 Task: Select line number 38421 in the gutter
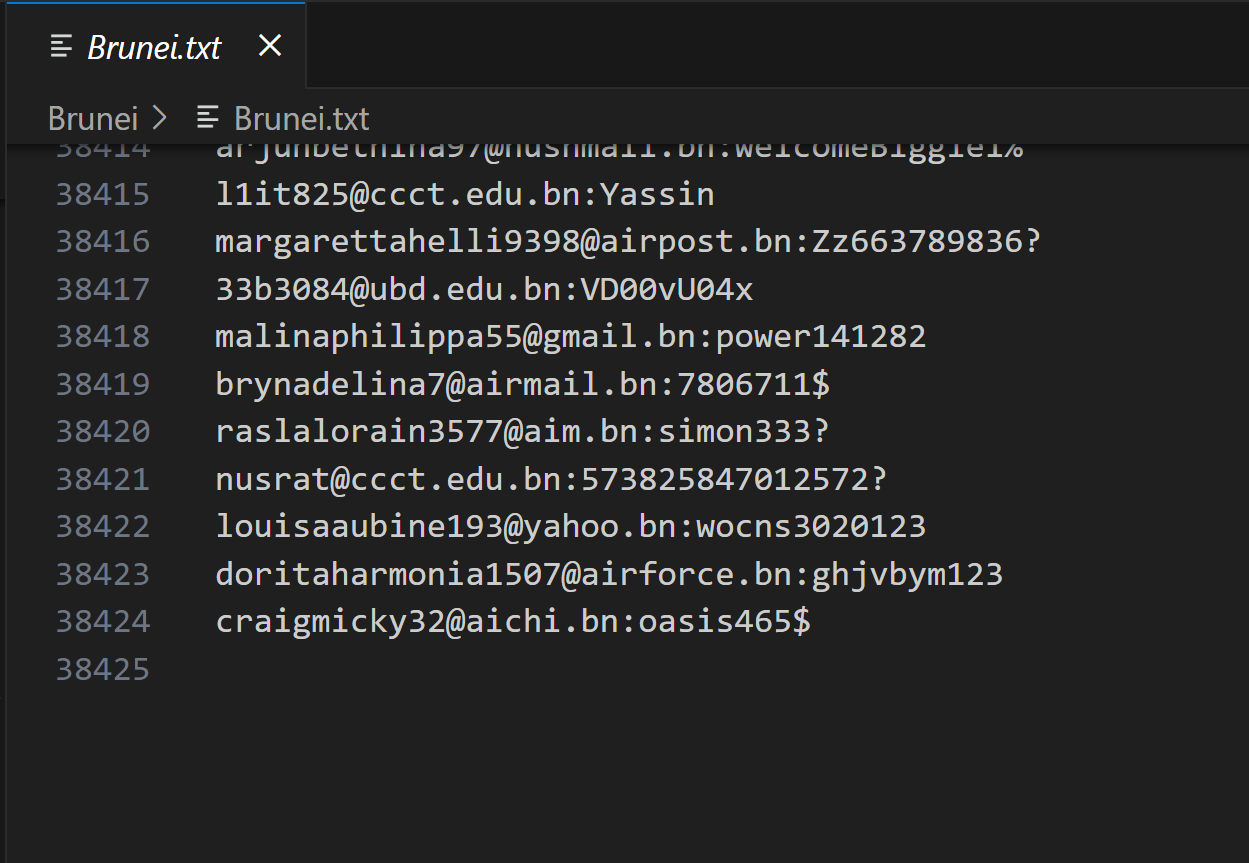[102, 479]
